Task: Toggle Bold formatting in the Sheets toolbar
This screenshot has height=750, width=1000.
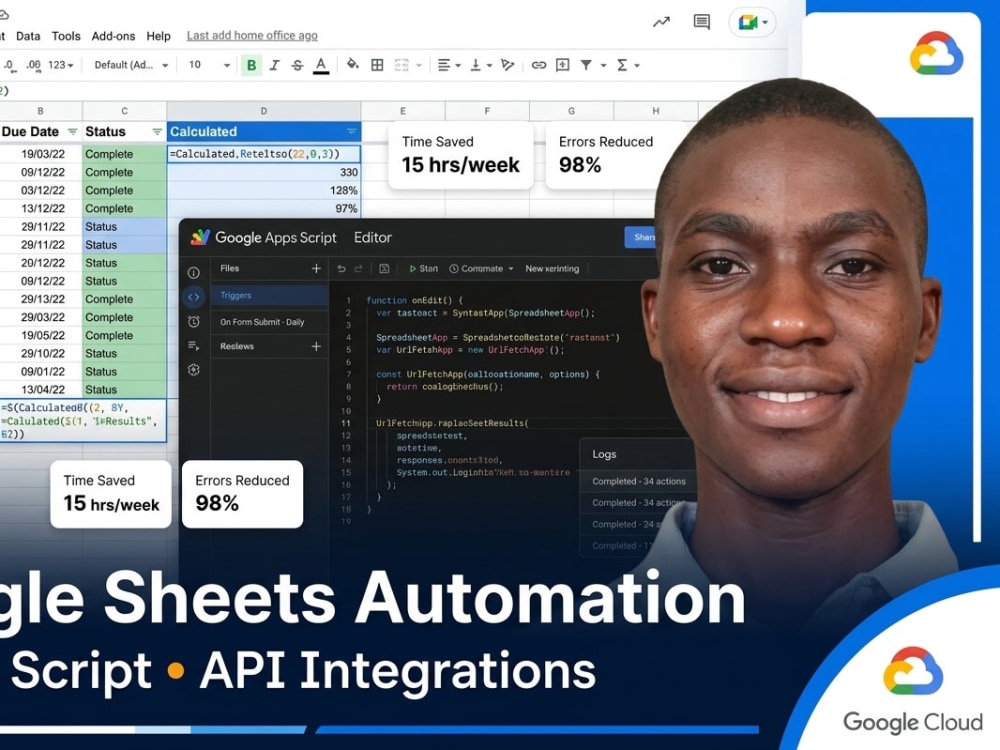Action: (251, 65)
